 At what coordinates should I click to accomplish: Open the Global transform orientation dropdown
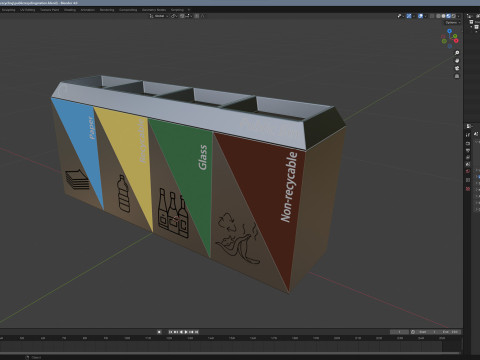[159, 16]
